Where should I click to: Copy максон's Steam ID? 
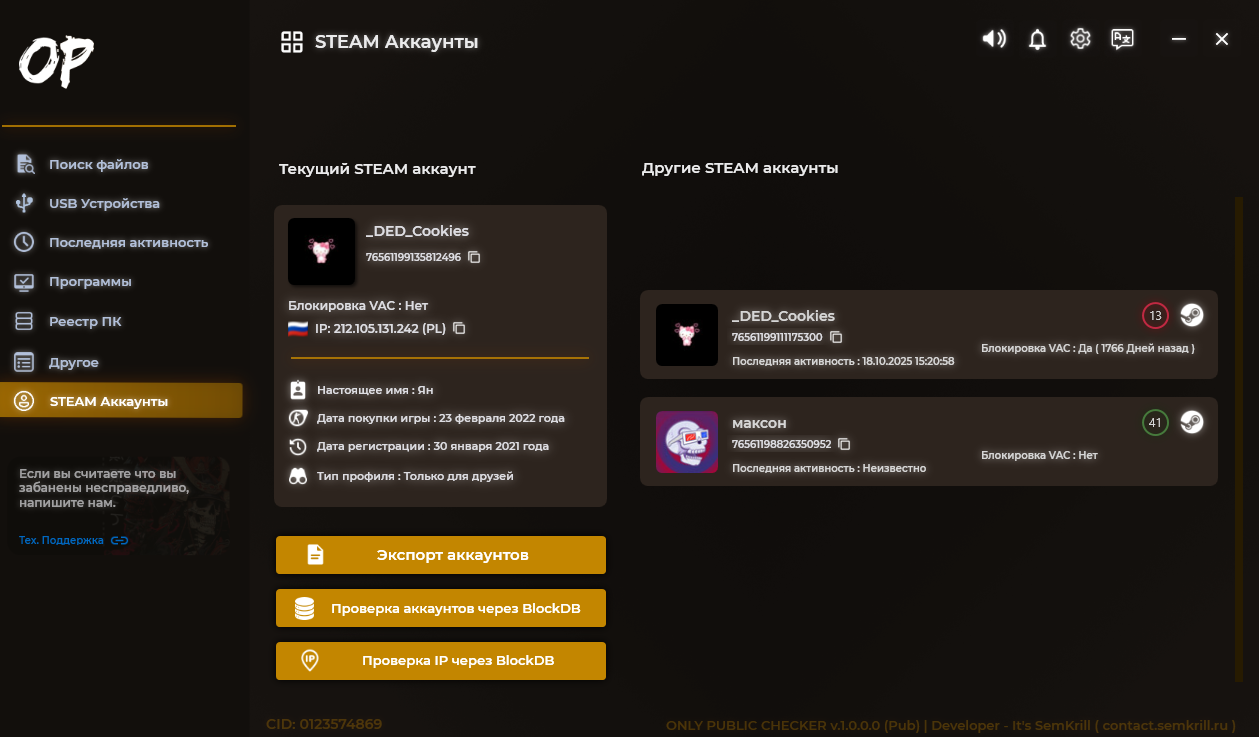tap(844, 443)
